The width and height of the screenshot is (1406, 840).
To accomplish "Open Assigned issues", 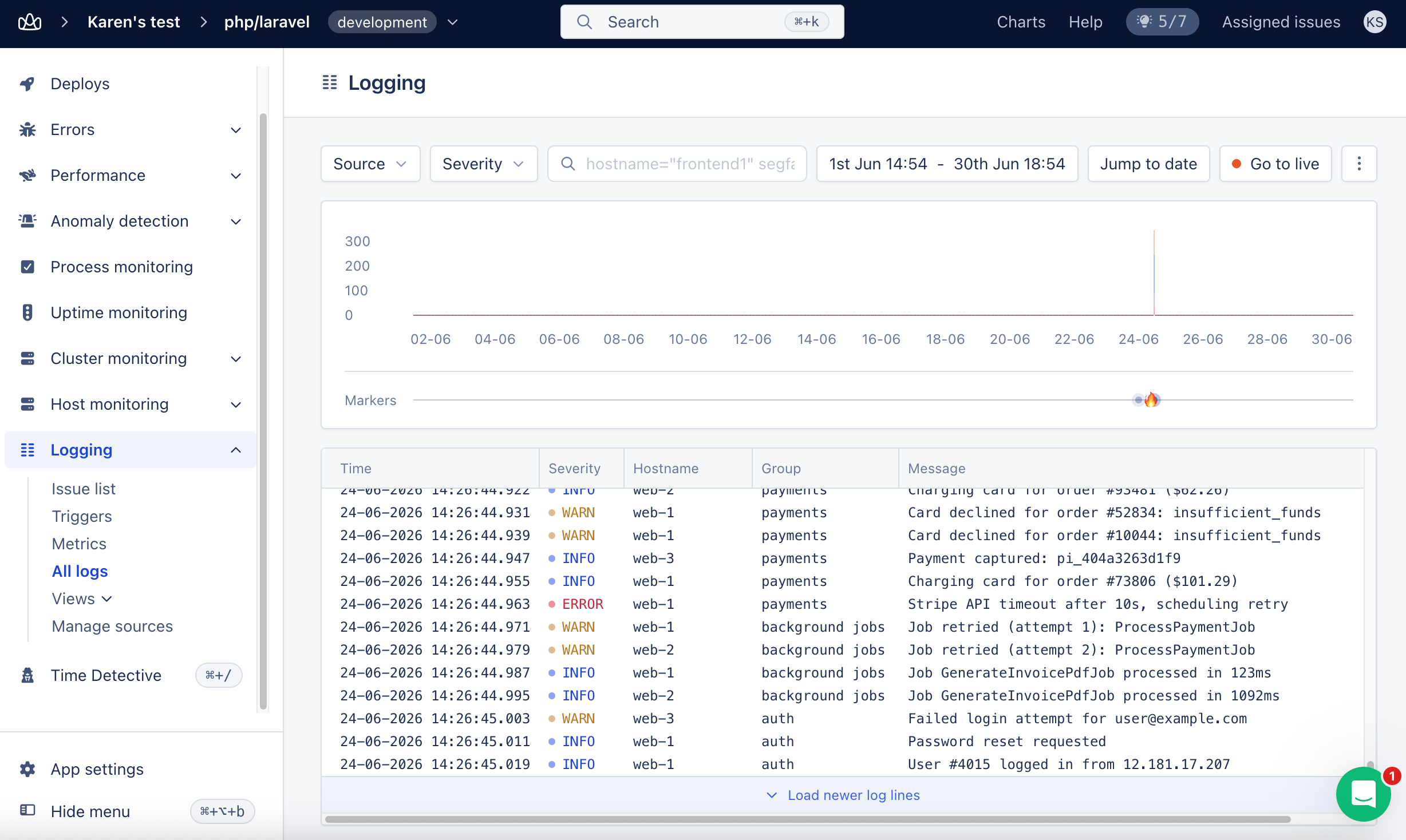I will 1281,22.
